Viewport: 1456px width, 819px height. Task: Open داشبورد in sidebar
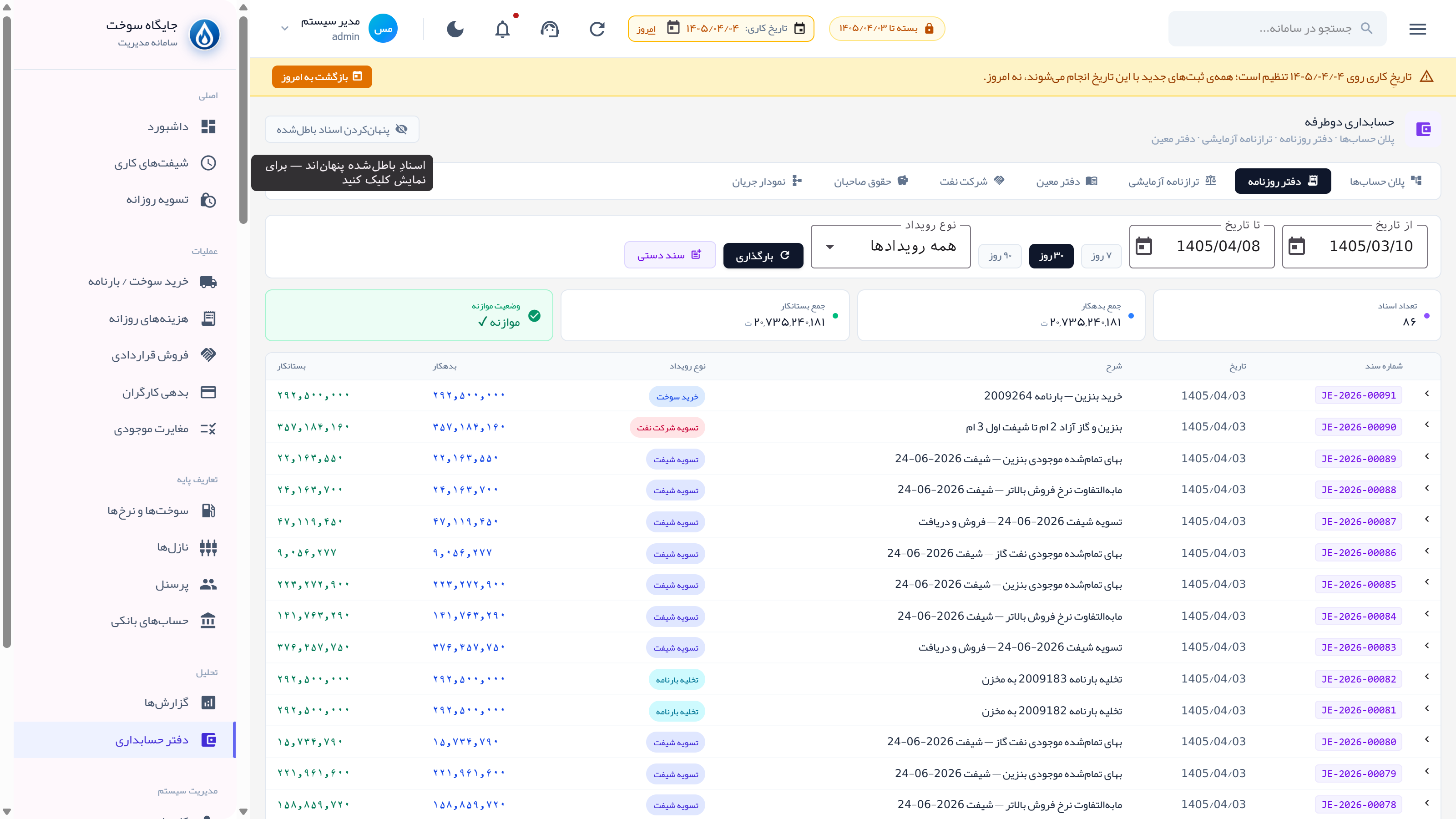[x=124, y=126]
